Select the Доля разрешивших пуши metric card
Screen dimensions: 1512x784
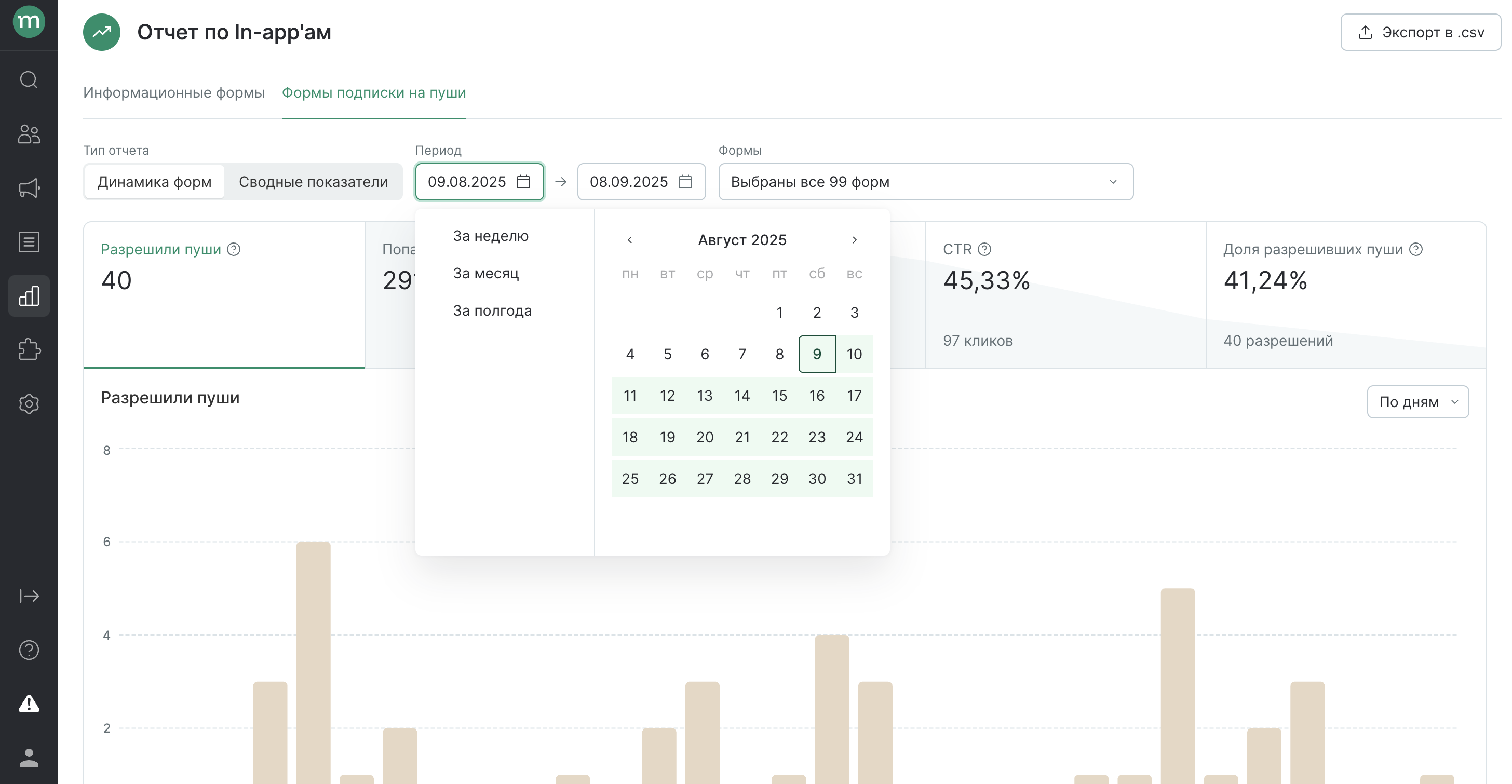(x=1346, y=294)
